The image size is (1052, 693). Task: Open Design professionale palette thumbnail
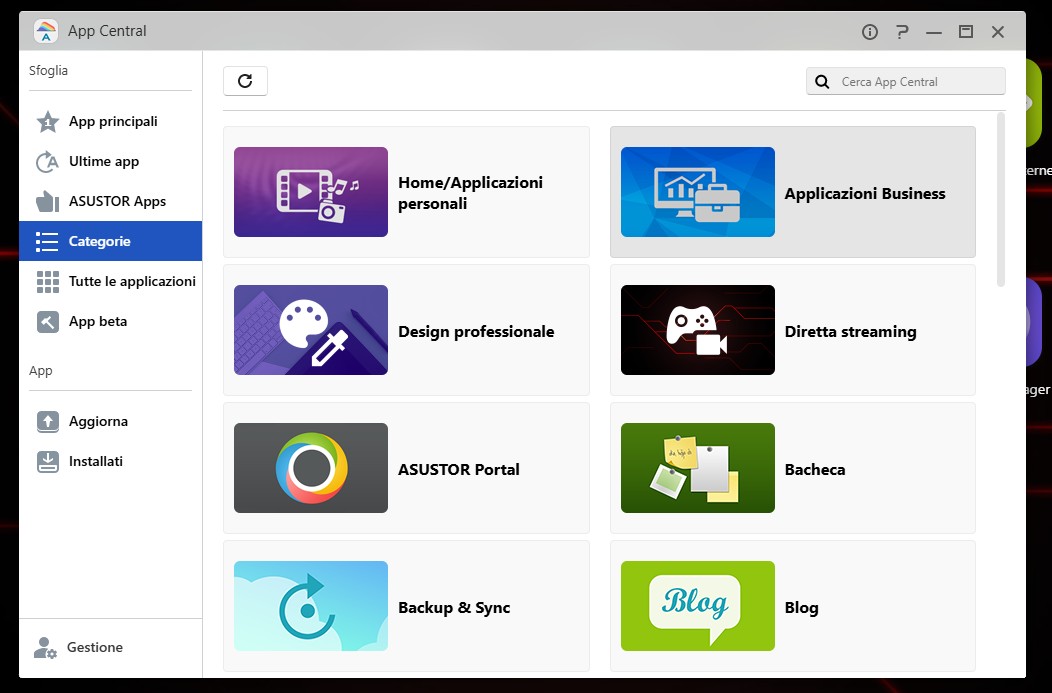pos(311,330)
